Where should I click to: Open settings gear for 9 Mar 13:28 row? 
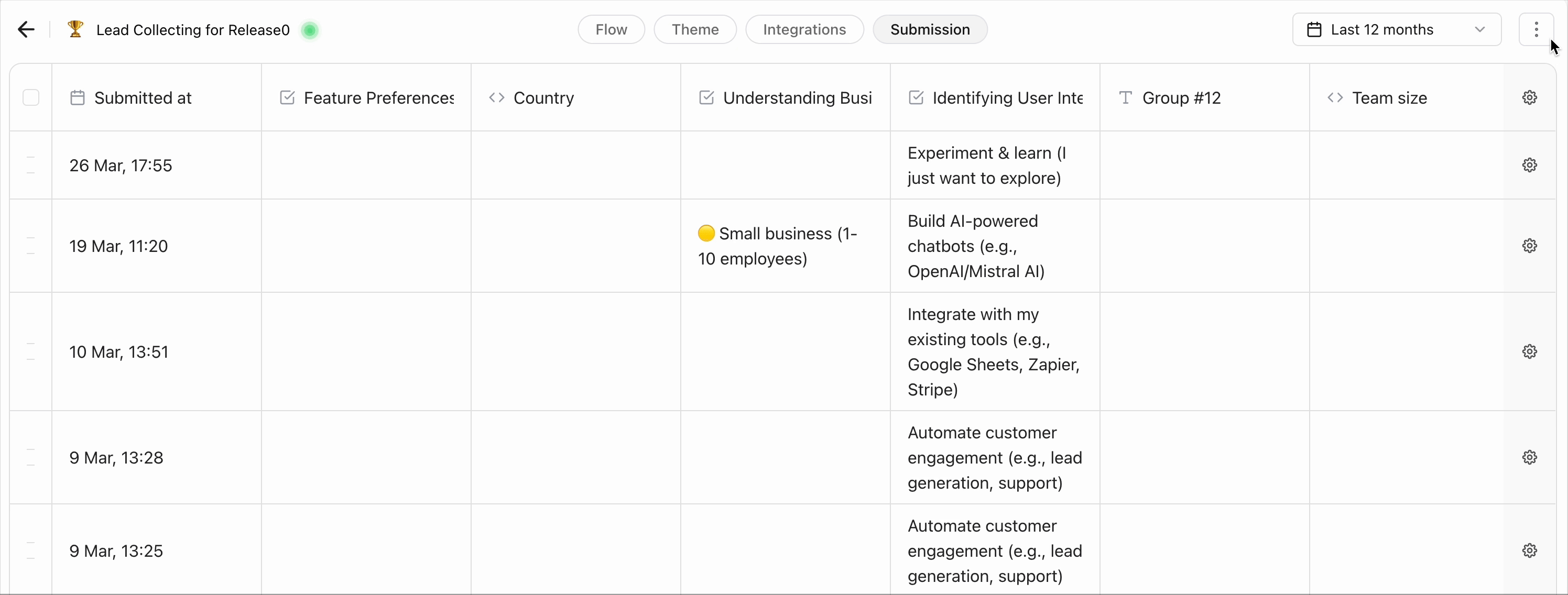tap(1530, 457)
